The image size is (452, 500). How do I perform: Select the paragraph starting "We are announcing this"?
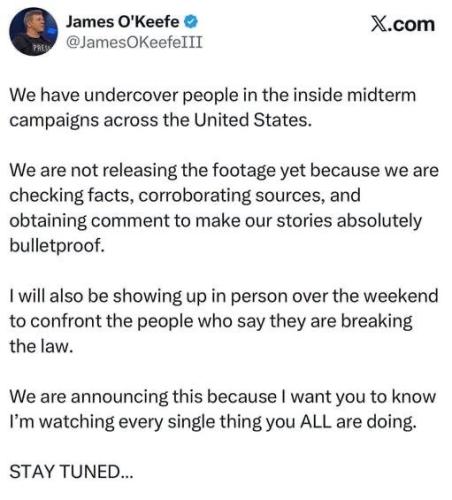tap(223, 409)
